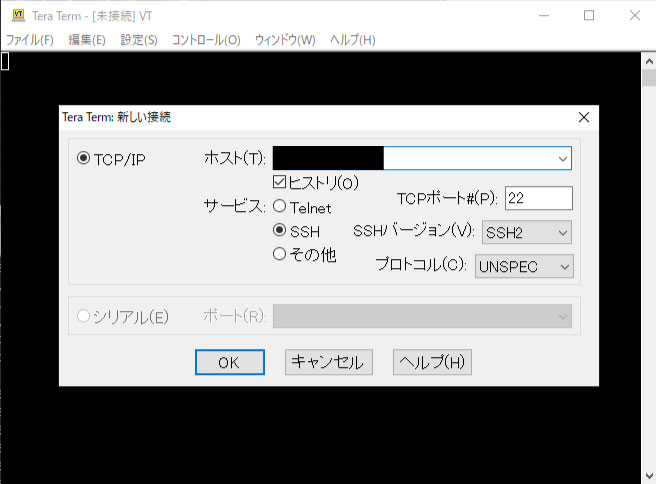Choose Telnet service option
Viewport: 656px width, 484px height.
279,206
